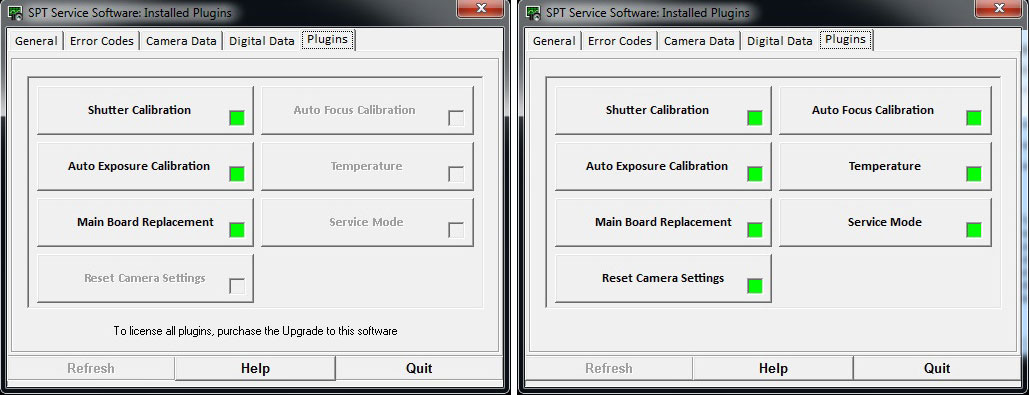Open Service Mode plugin in right window
1030x395 pixels.
point(885,222)
